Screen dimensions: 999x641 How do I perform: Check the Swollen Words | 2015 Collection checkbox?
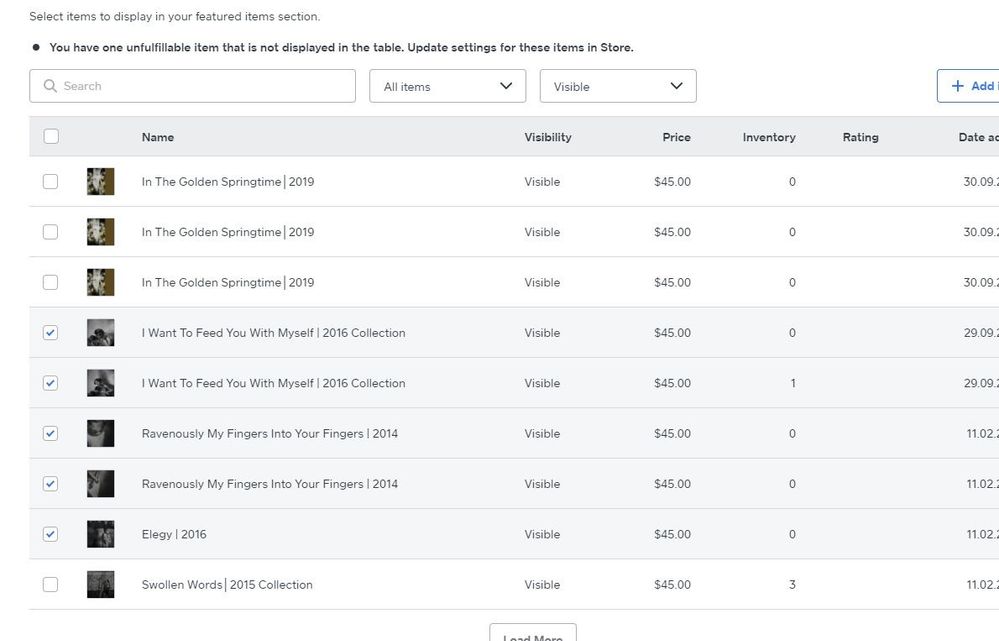(51, 584)
